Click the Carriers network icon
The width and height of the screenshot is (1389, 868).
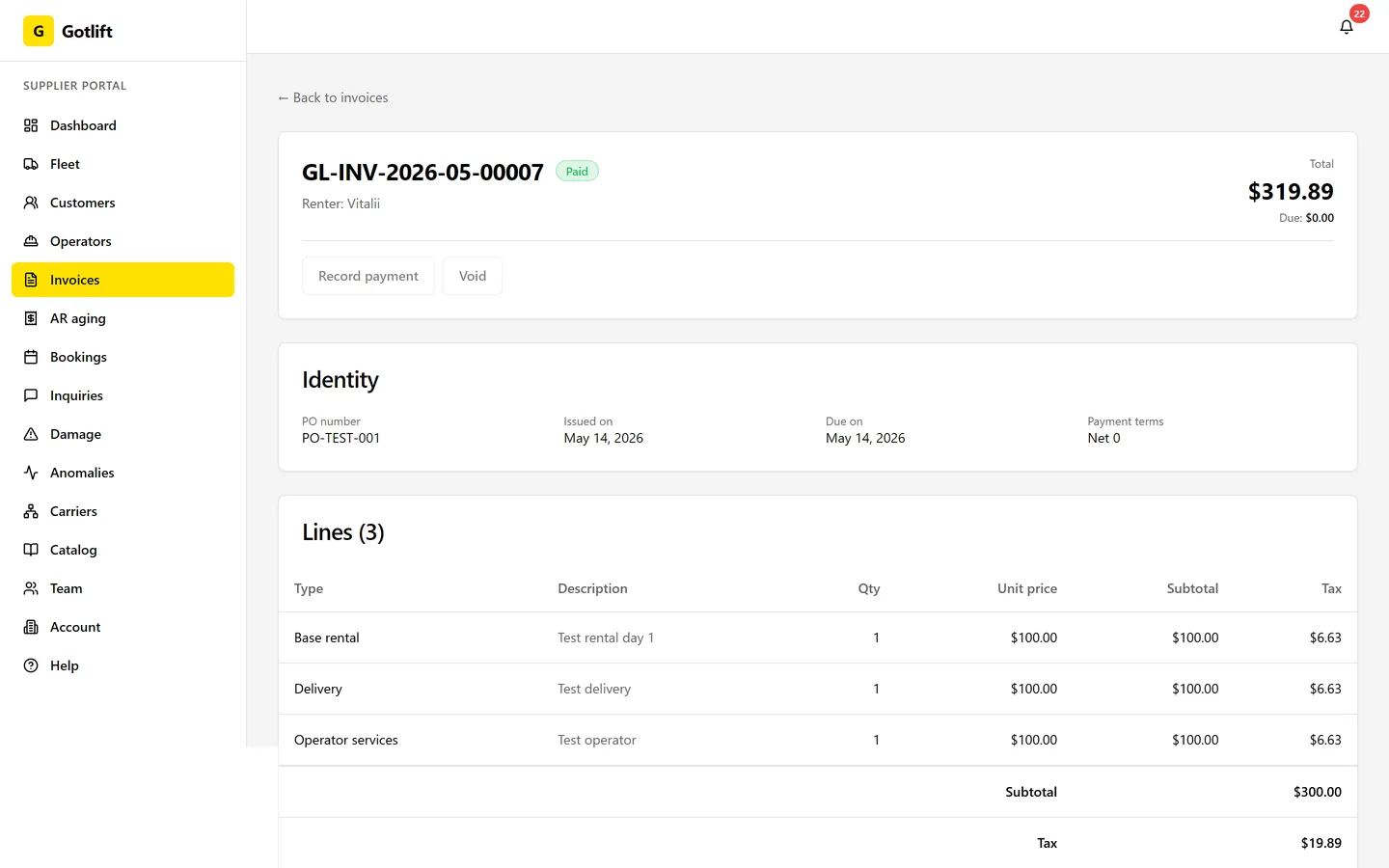click(x=31, y=511)
